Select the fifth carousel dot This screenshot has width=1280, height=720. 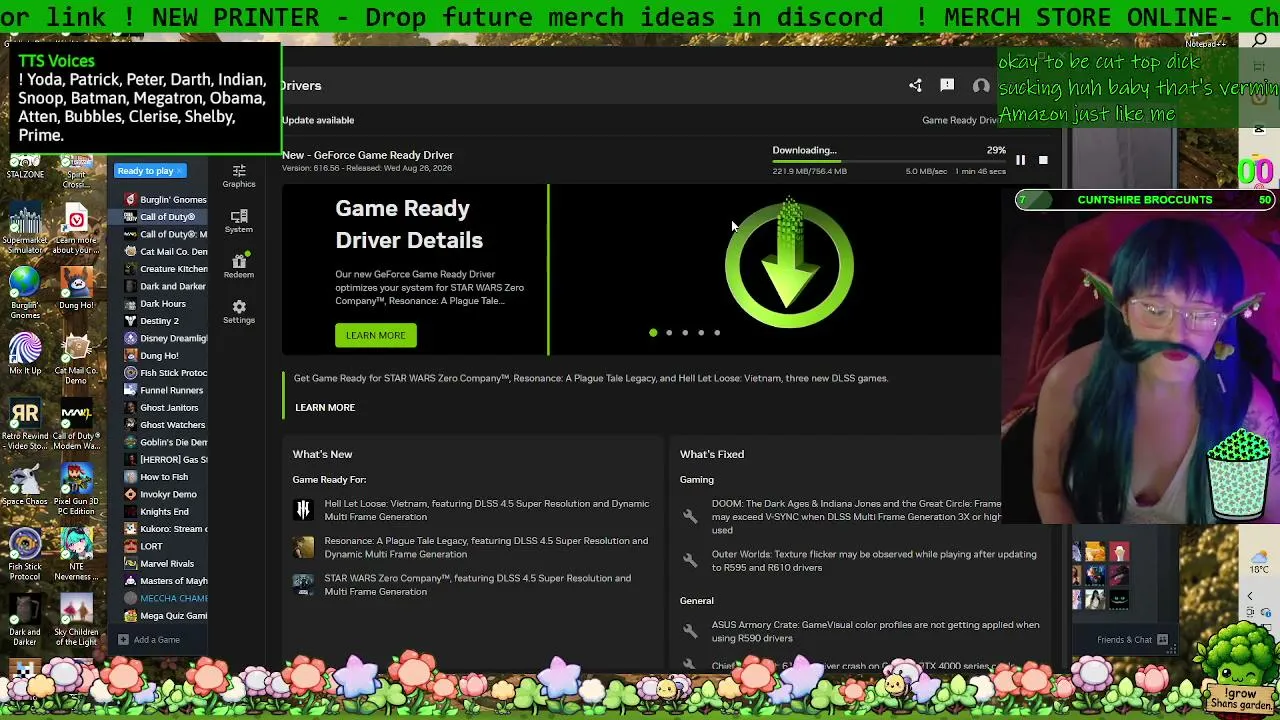[x=717, y=333]
